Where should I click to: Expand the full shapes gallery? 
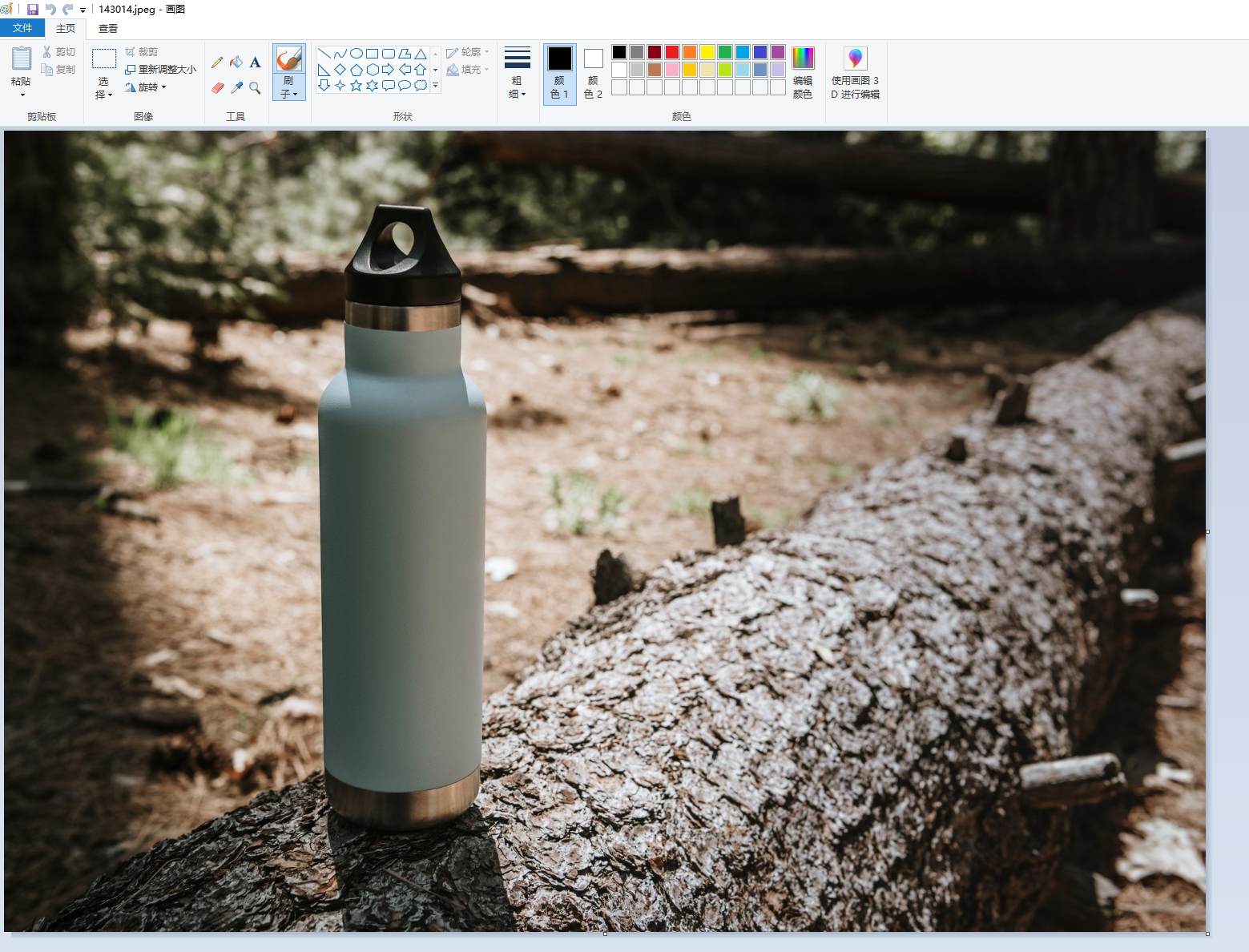click(436, 86)
